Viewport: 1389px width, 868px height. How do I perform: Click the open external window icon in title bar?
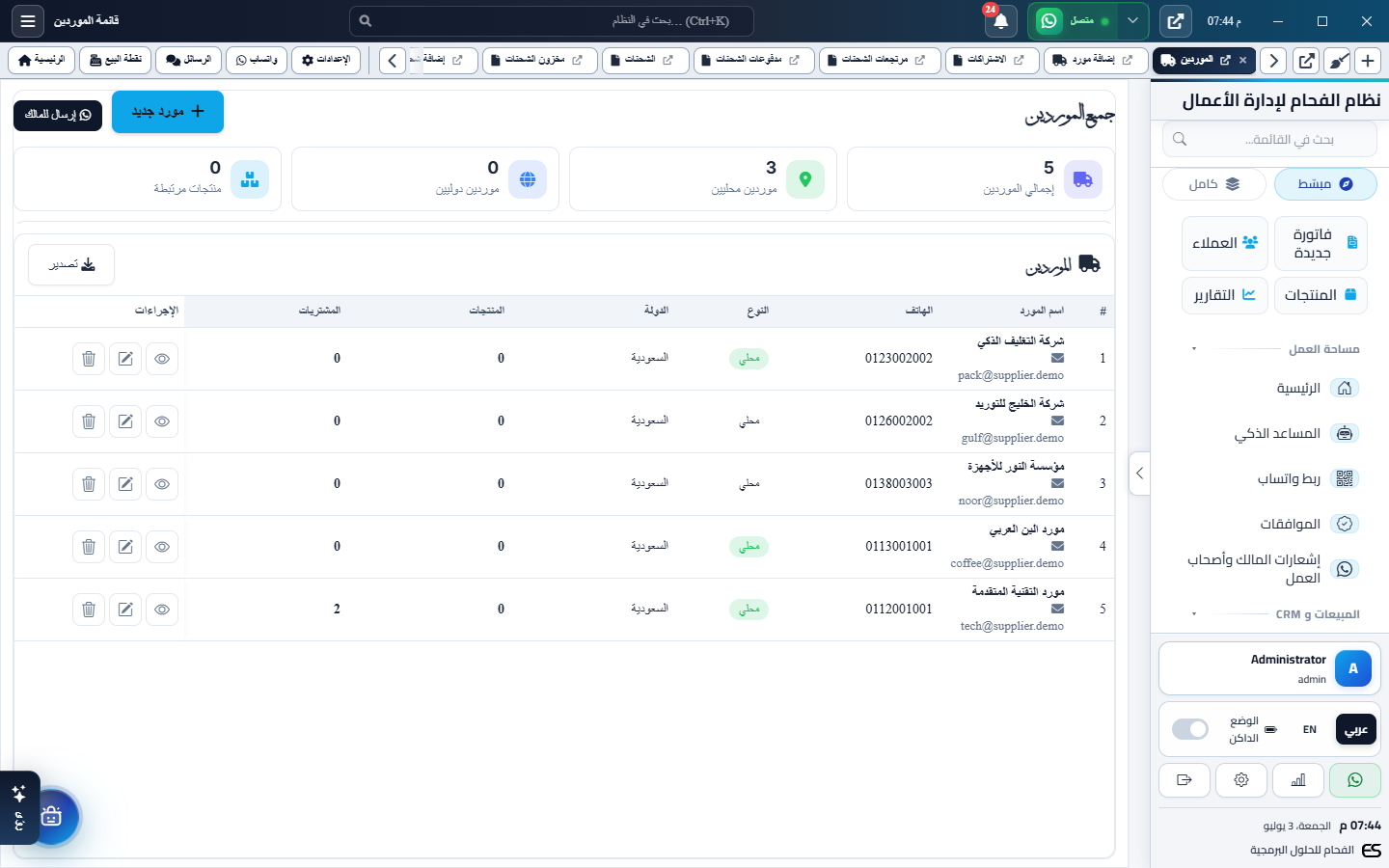tap(1175, 20)
